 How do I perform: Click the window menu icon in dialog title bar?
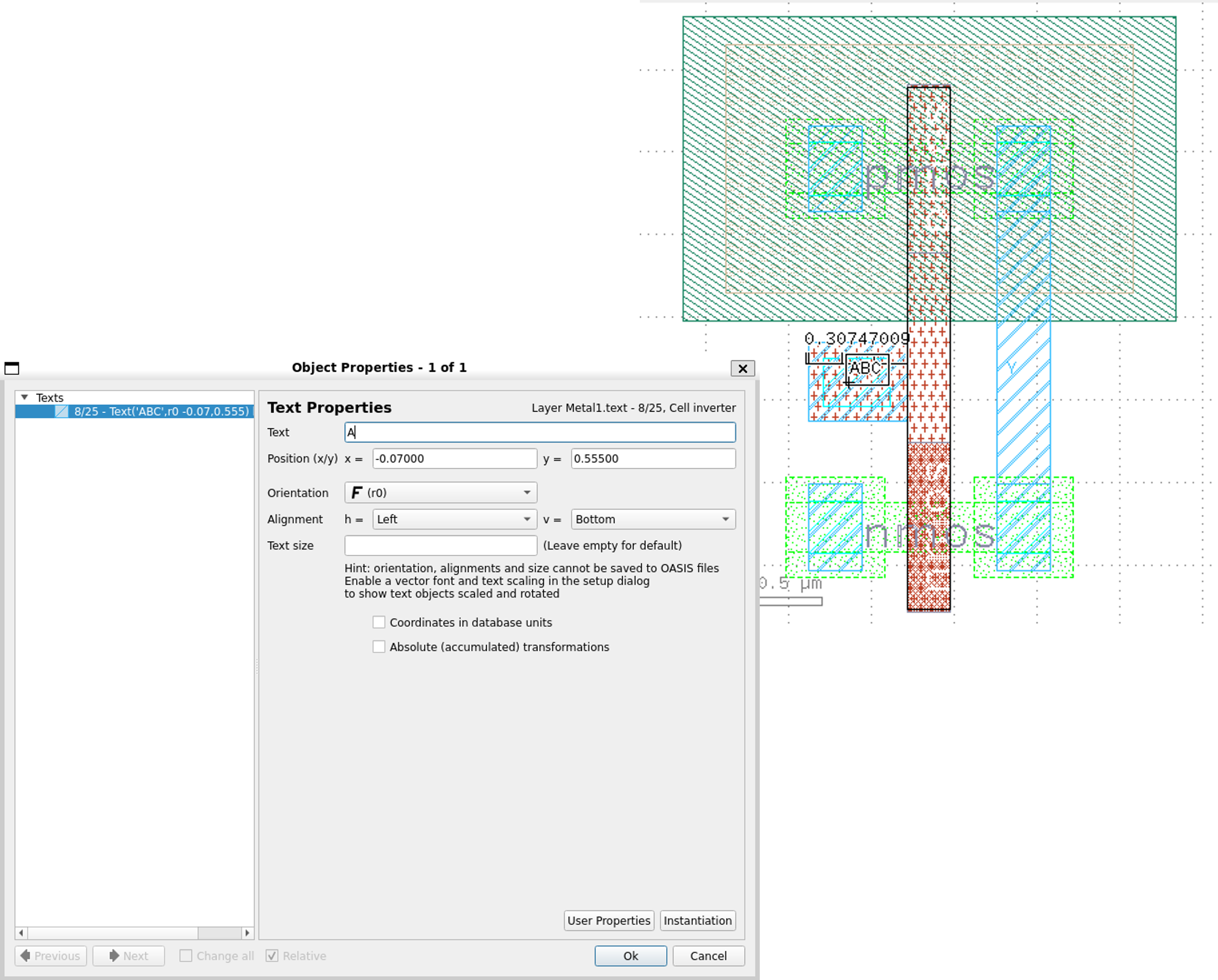(12, 368)
